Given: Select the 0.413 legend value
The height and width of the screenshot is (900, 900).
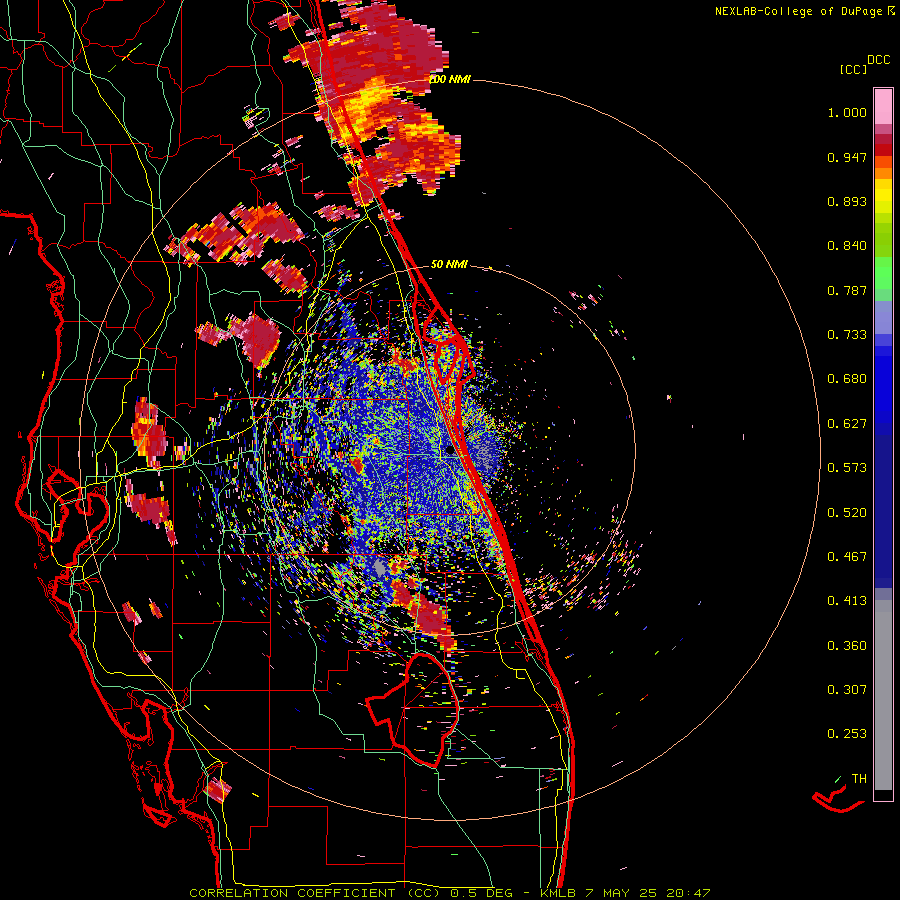Looking at the screenshot, I should pyautogui.click(x=847, y=601).
